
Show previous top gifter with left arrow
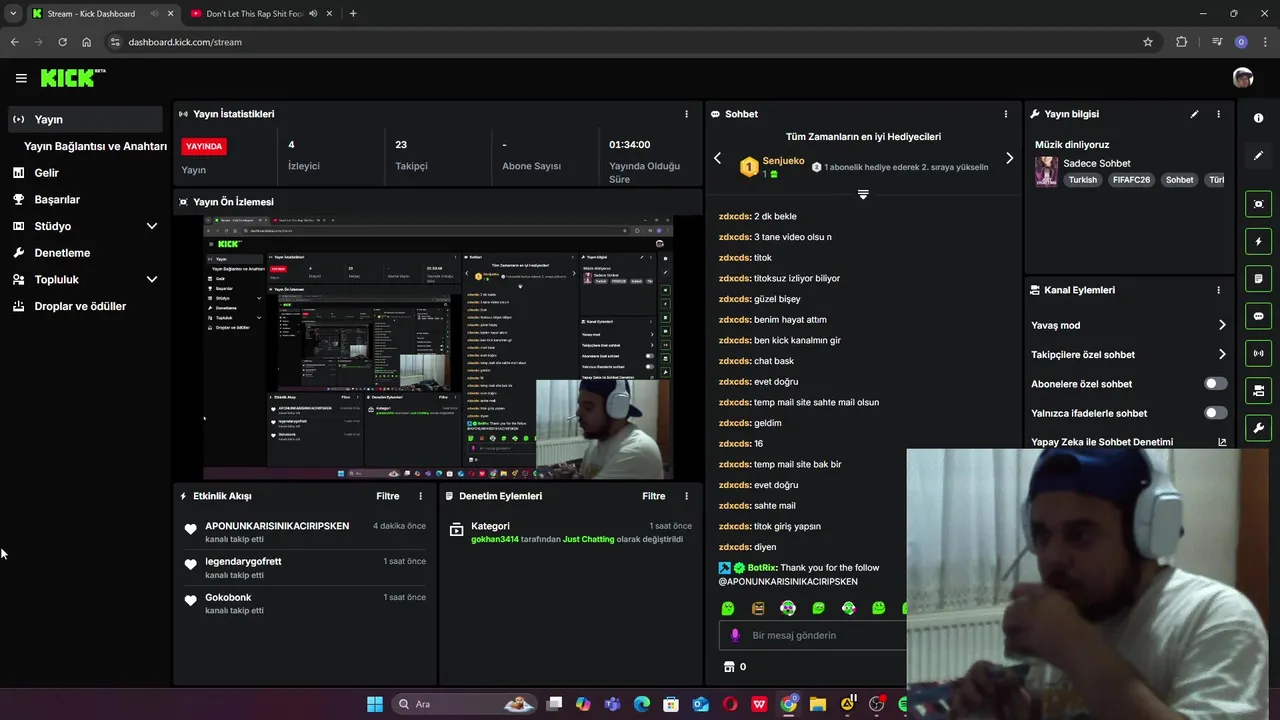pos(717,158)
